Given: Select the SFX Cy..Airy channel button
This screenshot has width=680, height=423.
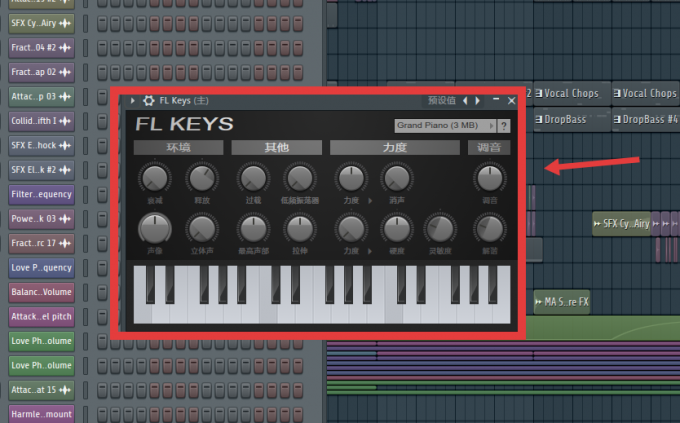Looking at the screenshot, I should pyautogui.click(x=41, y=23).
